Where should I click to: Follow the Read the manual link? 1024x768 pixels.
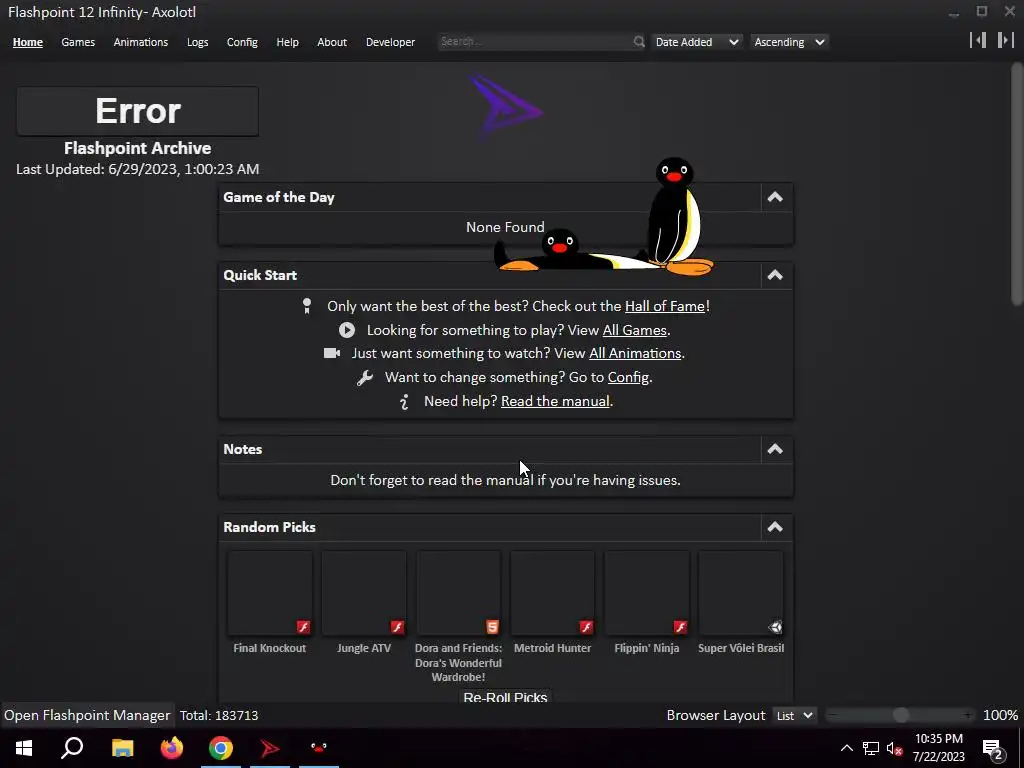coord(555,402)
